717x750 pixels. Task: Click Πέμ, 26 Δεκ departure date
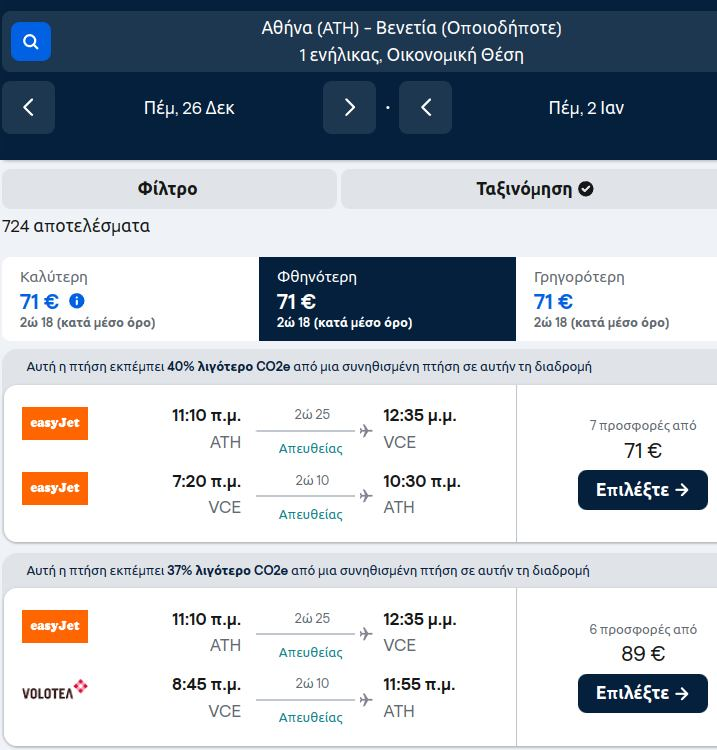pyautogui.click(x=189, y=108)
